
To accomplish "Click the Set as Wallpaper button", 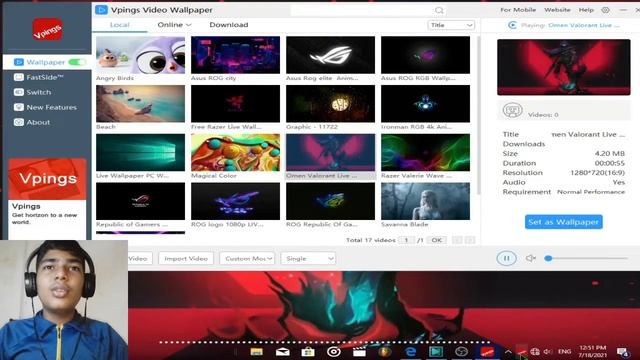I will click(563, 222).
